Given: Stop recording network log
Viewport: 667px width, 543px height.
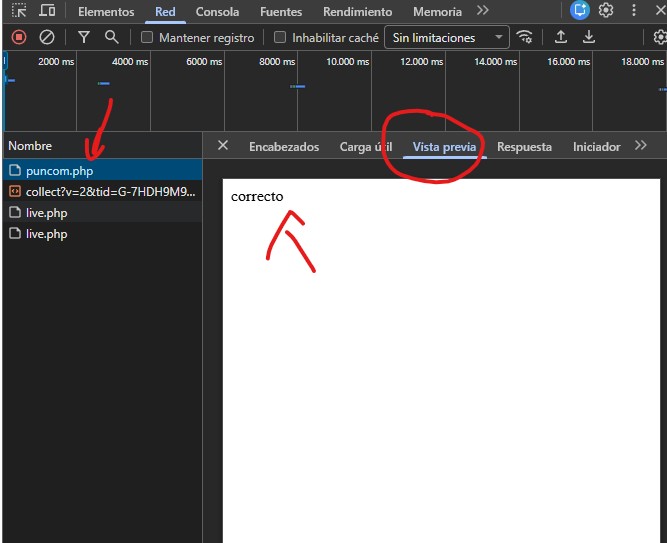Looking at the screenshot, I should click(x=19, y=37).
